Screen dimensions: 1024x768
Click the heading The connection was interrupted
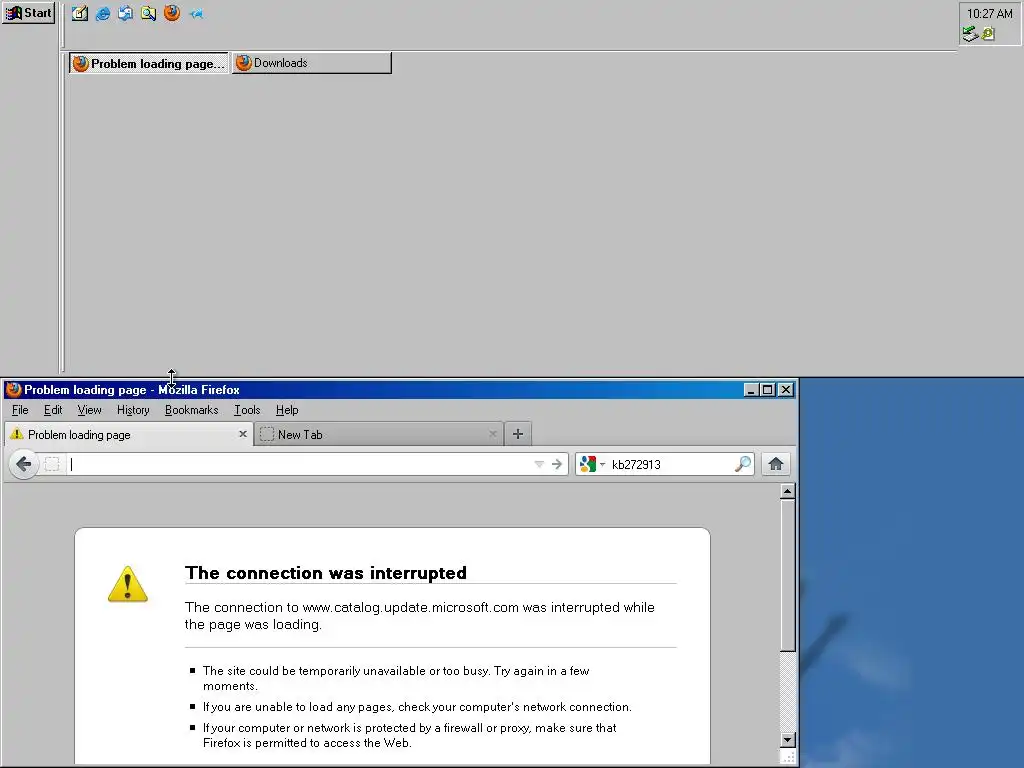(x=326, y=573)
